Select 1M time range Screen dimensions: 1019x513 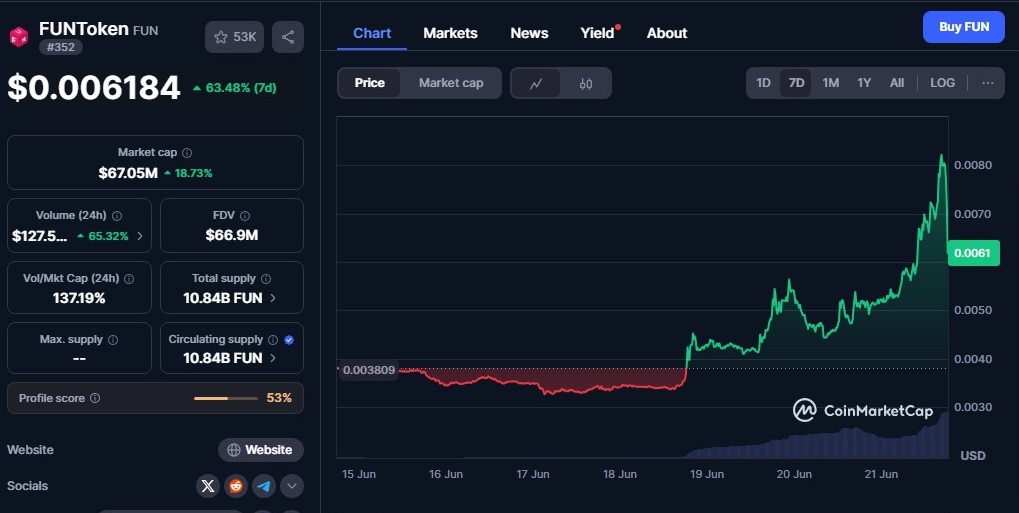coord(831,83)
